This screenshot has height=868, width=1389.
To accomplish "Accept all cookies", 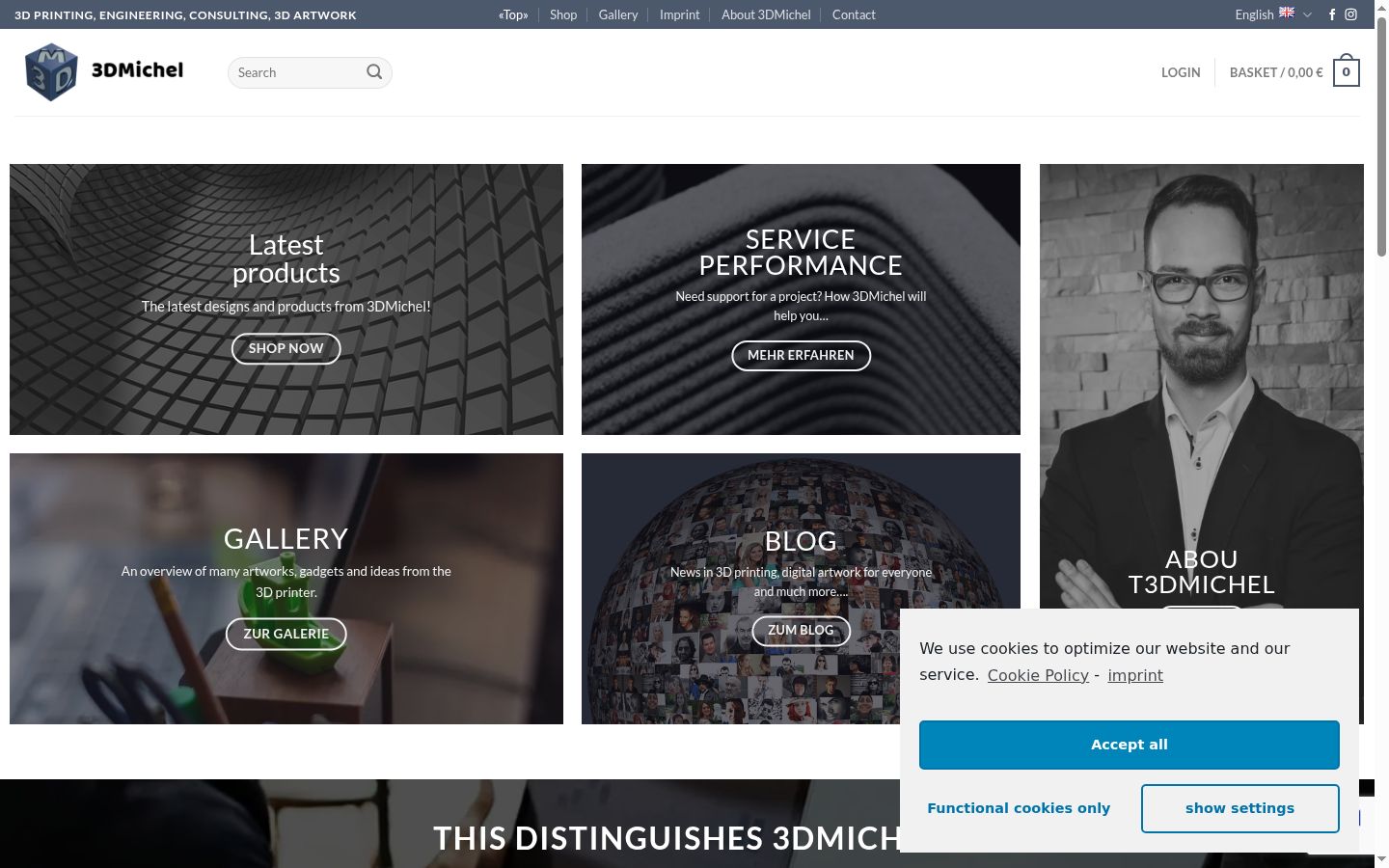I will (x=1130, y=745).
